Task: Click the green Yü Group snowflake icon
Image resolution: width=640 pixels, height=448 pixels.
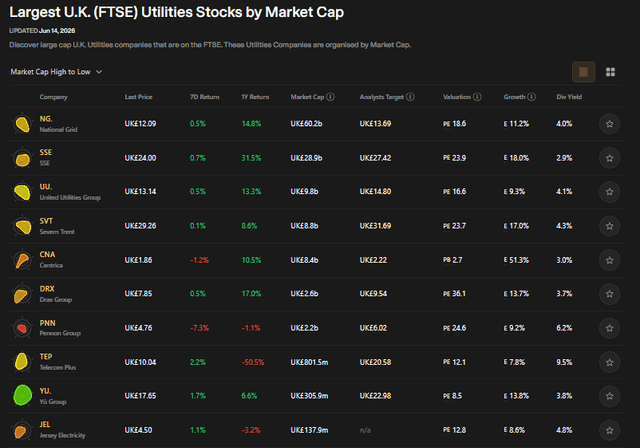Action: 22,395
